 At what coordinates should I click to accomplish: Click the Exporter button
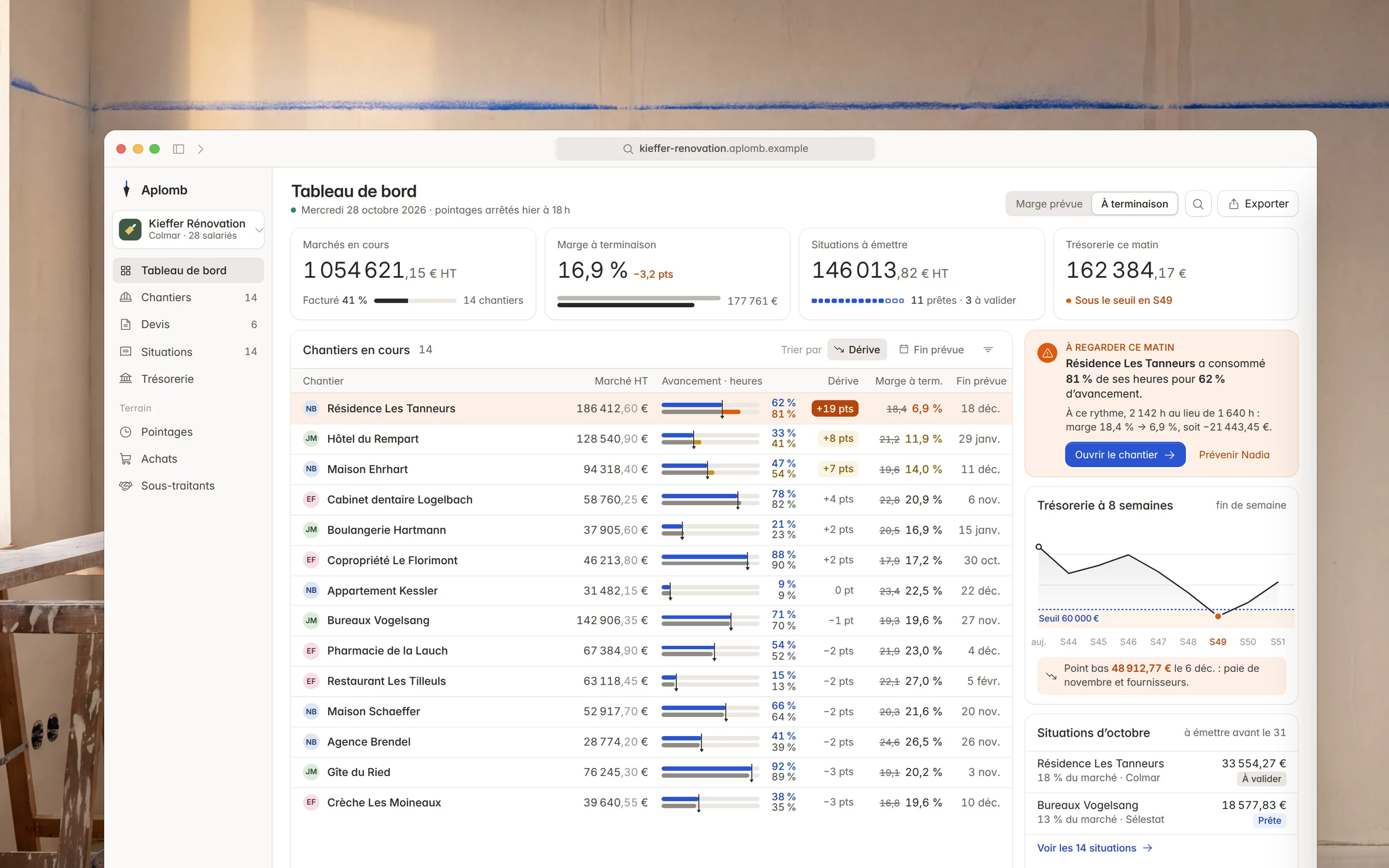pyautogui.click(x=1258, y=204)
